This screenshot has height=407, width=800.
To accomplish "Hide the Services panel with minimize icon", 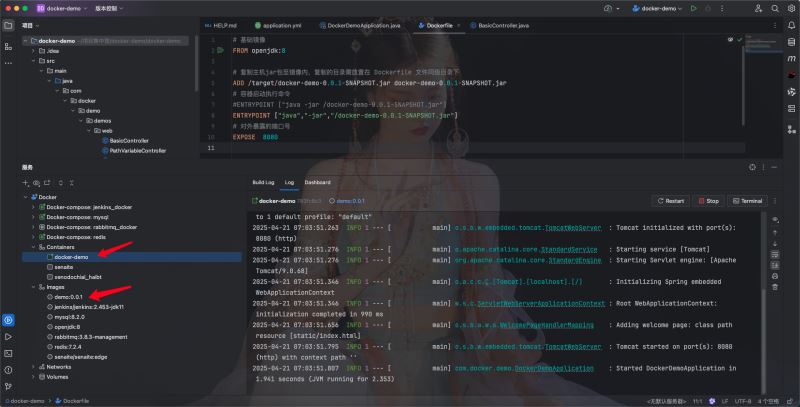I will (774, 167).
